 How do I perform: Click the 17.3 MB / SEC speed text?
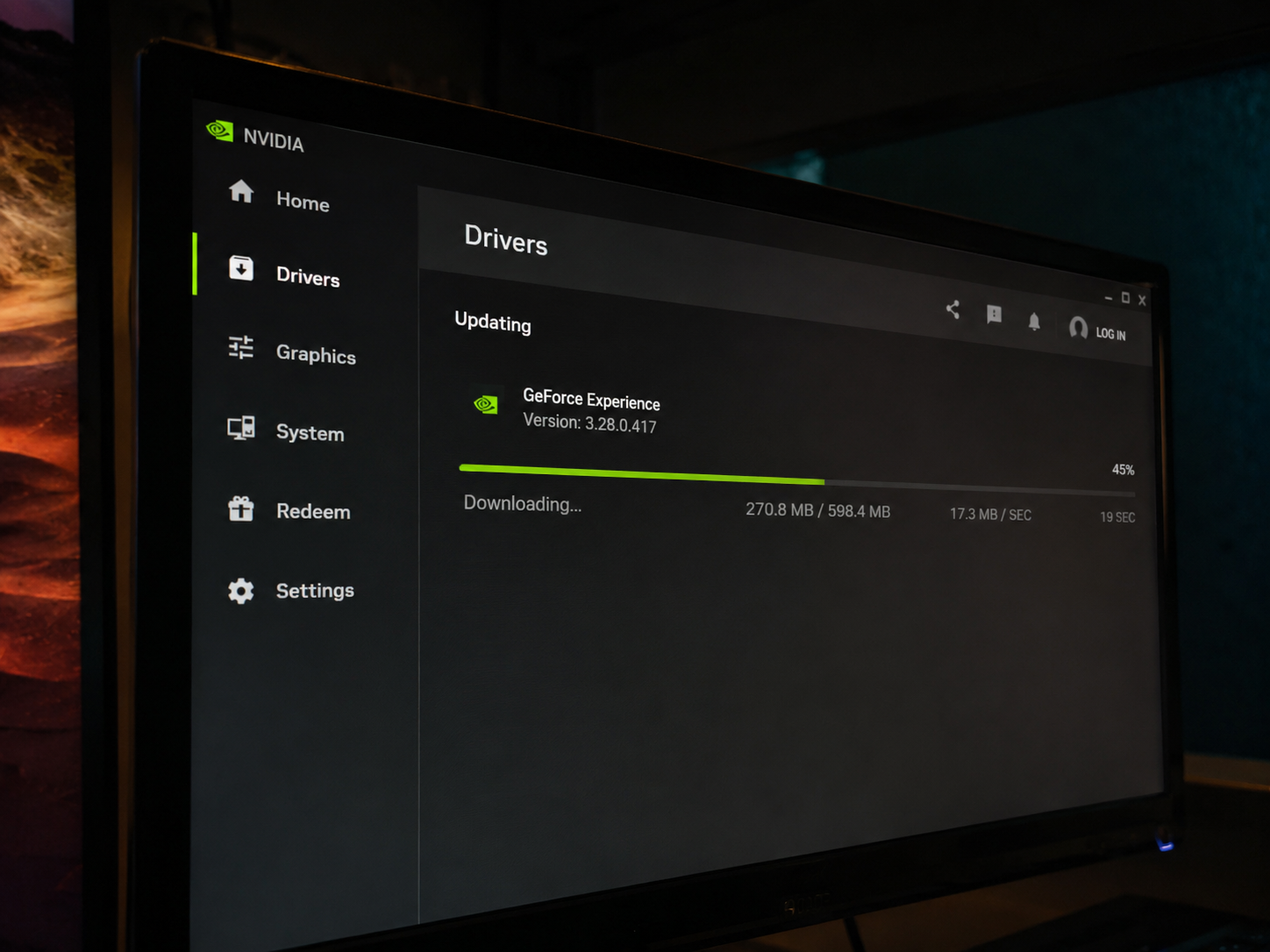coord(990,515)
